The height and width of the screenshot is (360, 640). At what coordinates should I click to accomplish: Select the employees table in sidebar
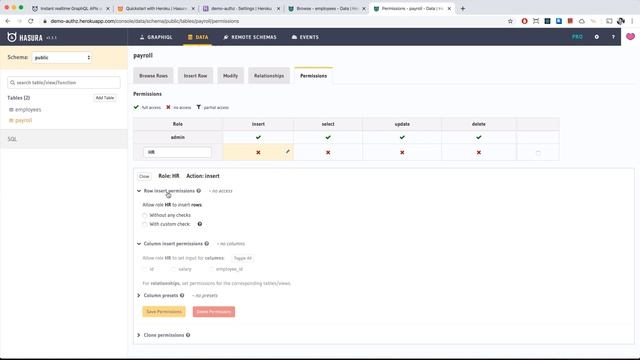coord(28,110)
